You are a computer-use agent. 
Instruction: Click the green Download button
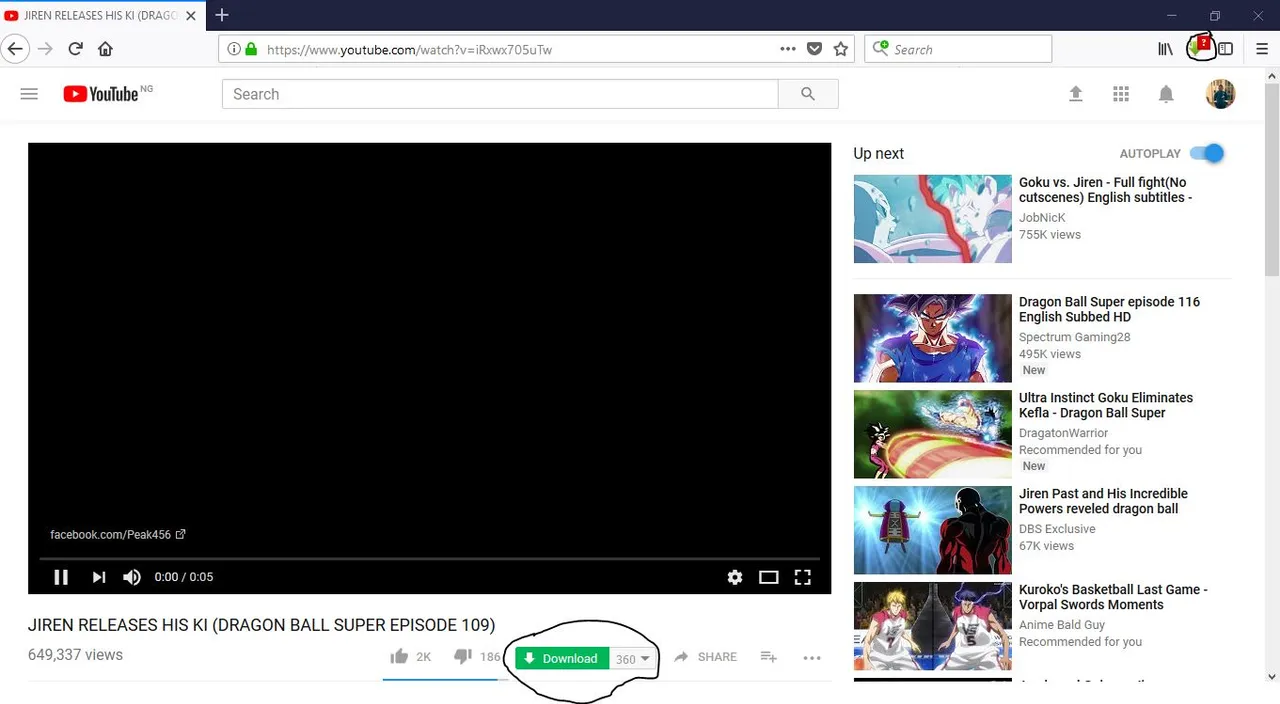(x=562, y=658)
